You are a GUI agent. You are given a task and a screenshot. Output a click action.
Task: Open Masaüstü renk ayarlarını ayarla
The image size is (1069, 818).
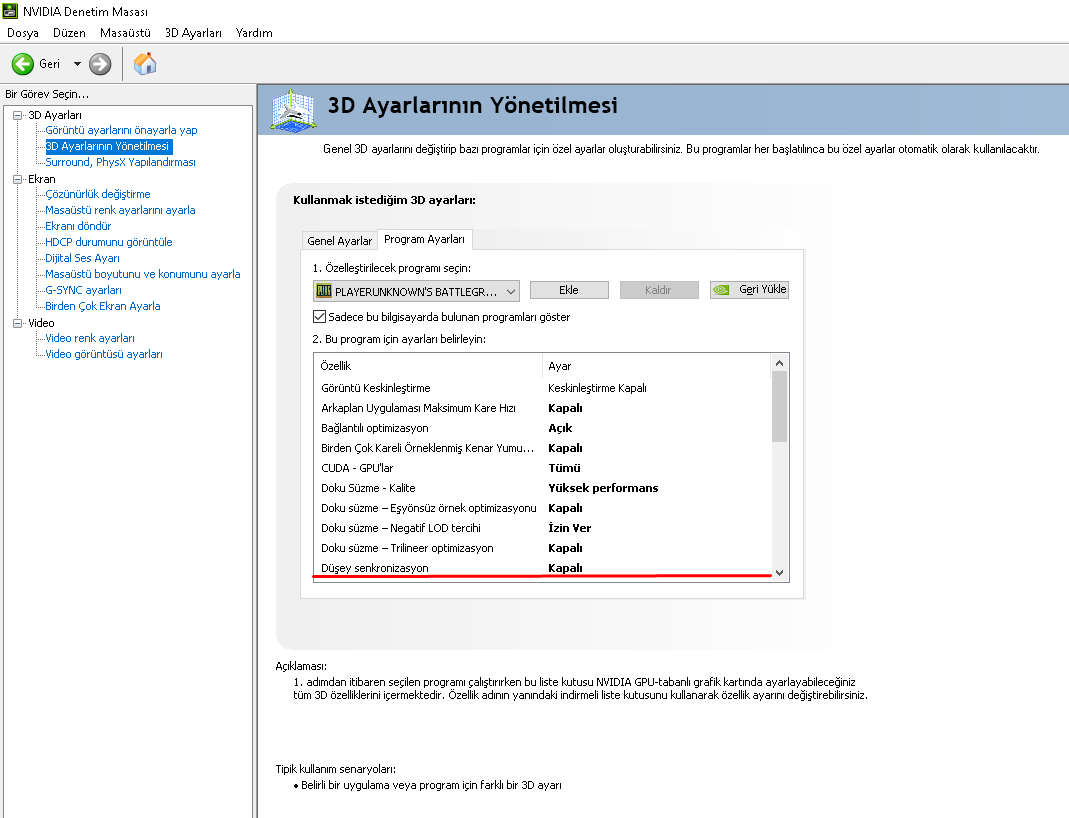coord(120,210)
